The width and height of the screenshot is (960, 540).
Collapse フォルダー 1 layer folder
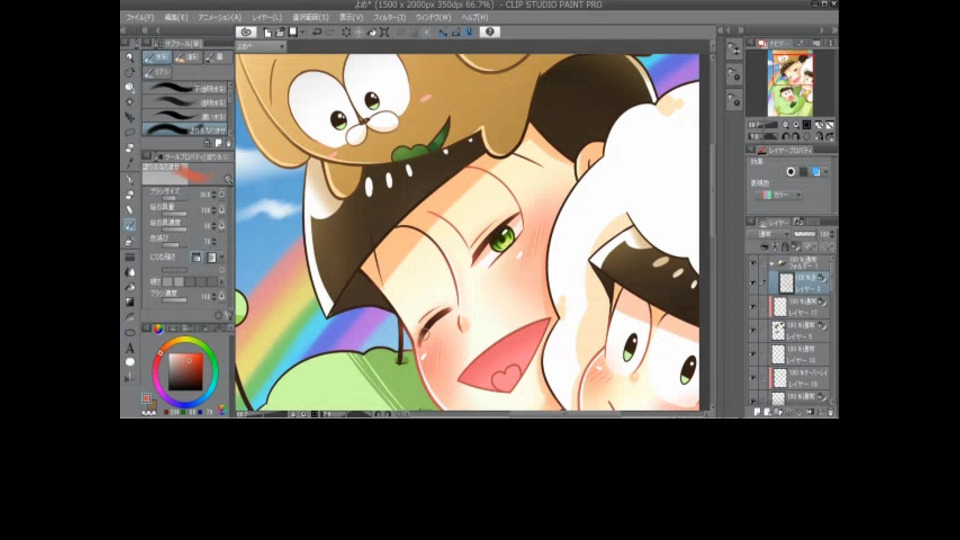point(771,263)
